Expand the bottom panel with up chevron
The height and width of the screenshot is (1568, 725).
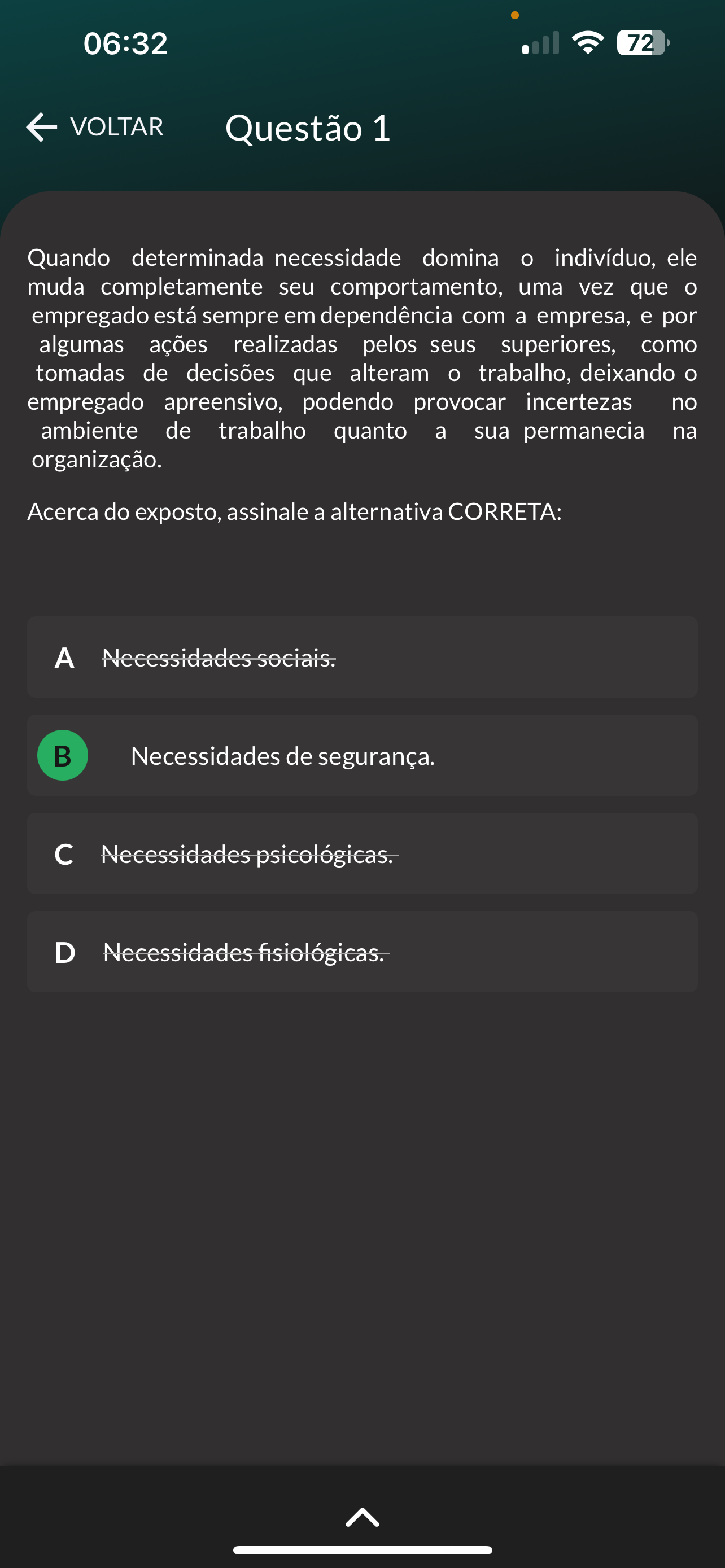[x=362, y=1517]
